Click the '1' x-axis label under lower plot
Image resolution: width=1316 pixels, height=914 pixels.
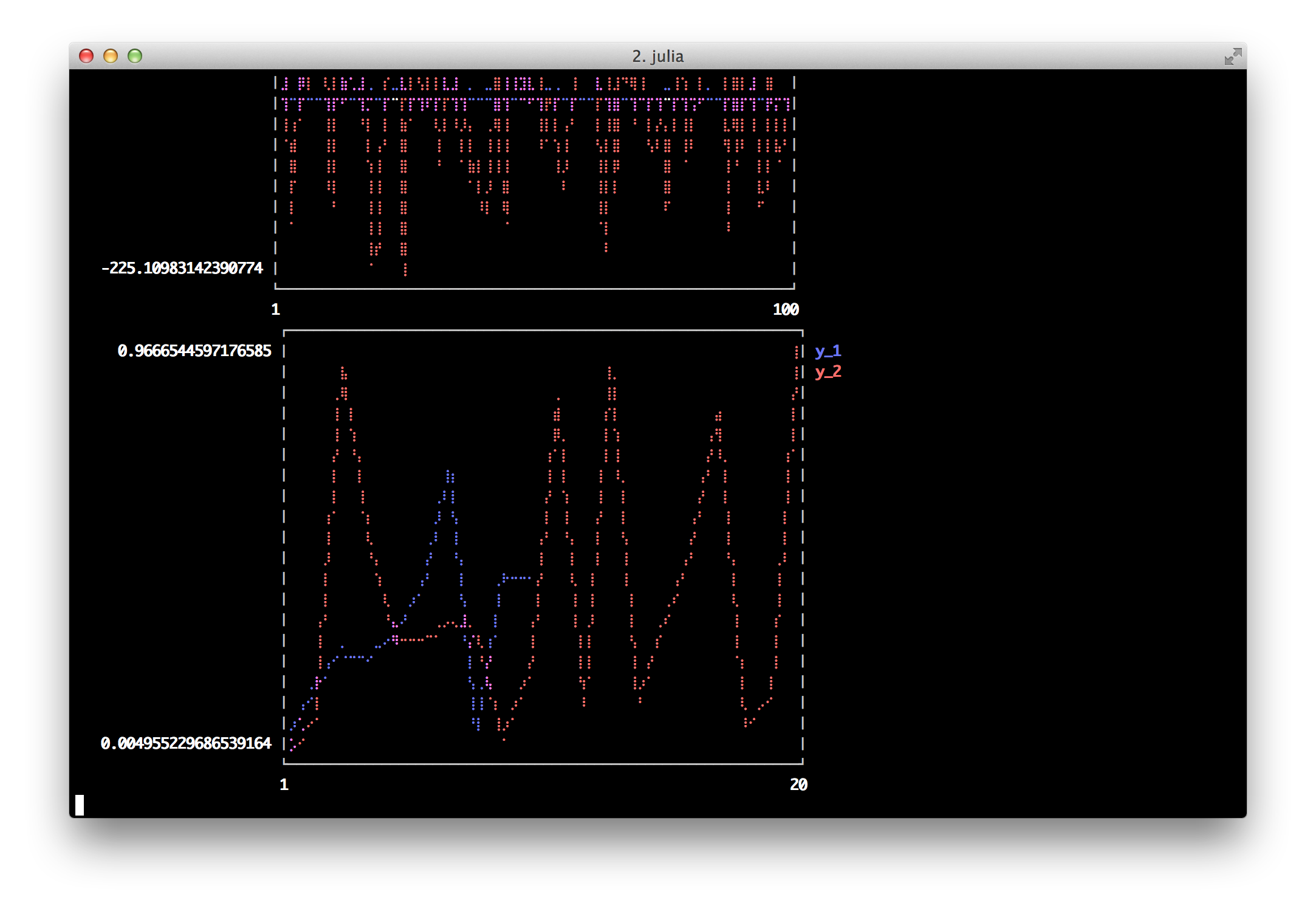coord(284,785)
